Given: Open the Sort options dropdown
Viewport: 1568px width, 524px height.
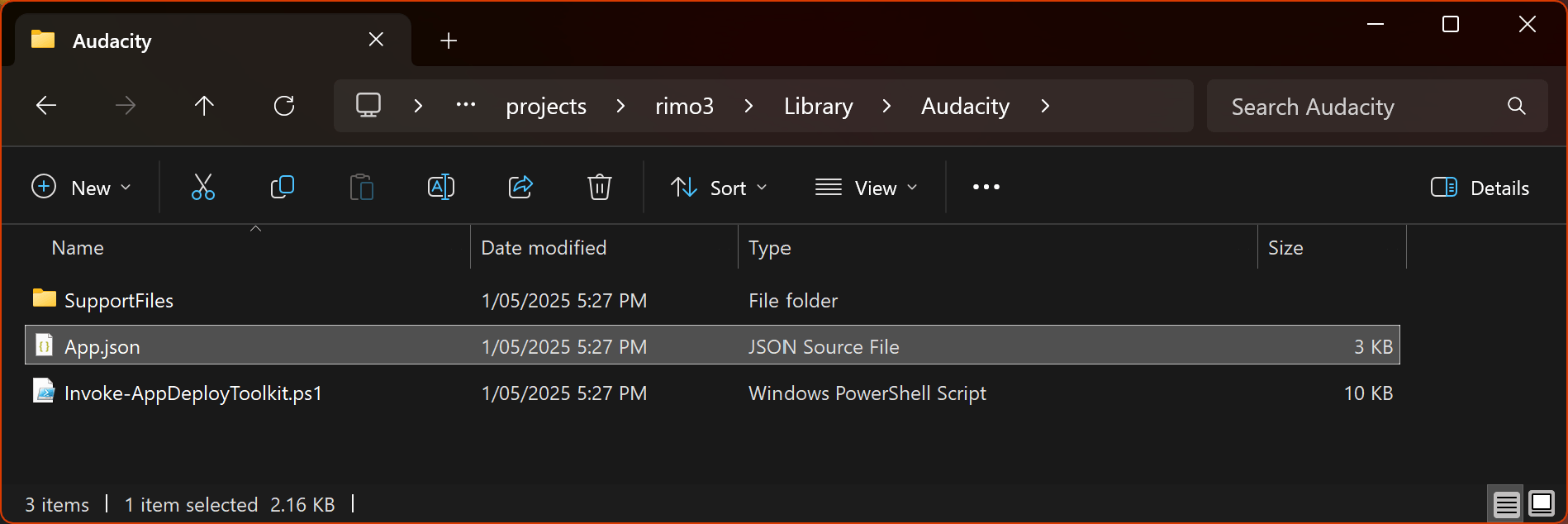Looking at the screenshot, I should [719, 188].
